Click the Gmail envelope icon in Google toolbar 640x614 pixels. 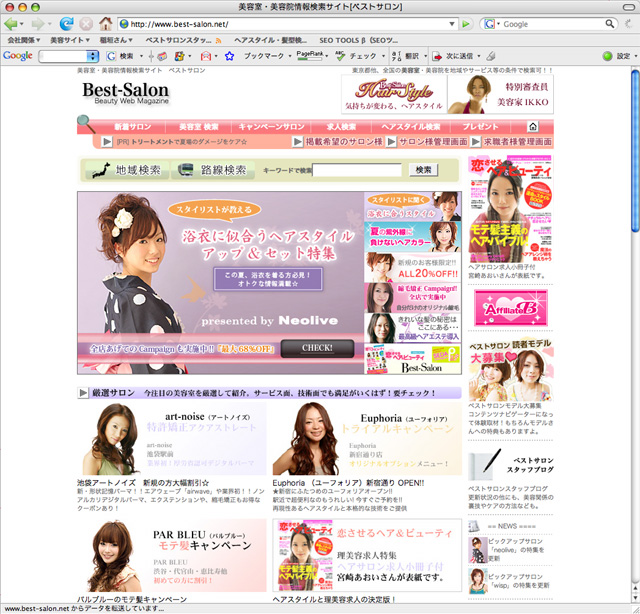pyautogui.click(x=206, y=56)
